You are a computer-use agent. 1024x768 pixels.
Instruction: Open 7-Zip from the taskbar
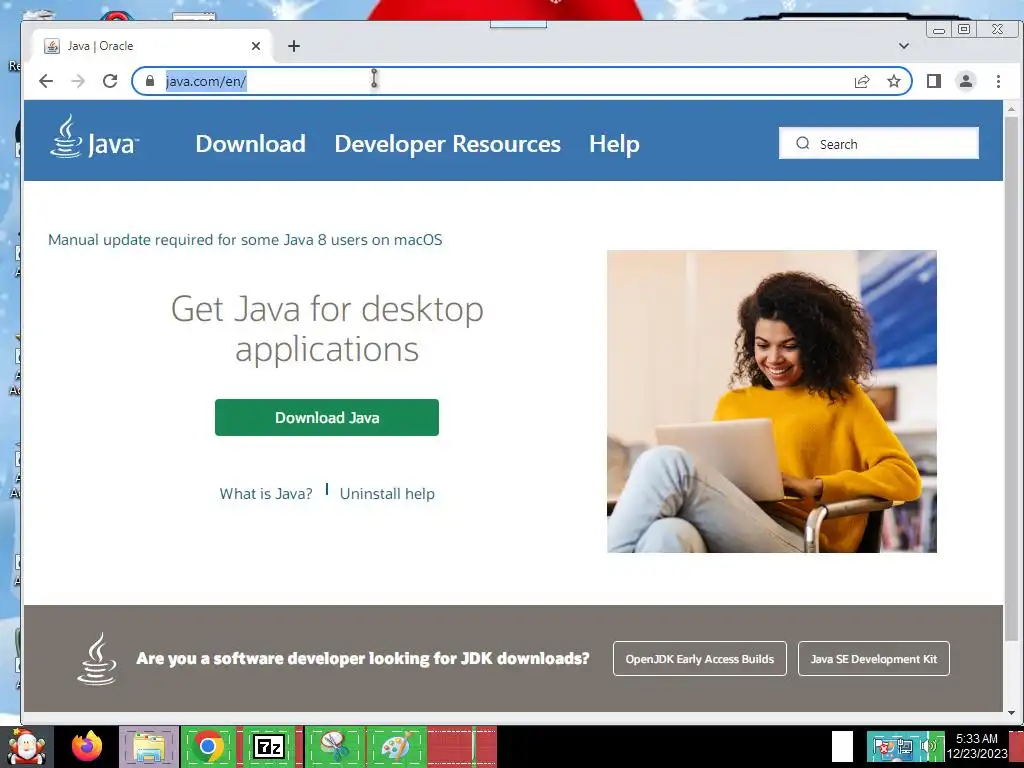(x=269, y=746)
